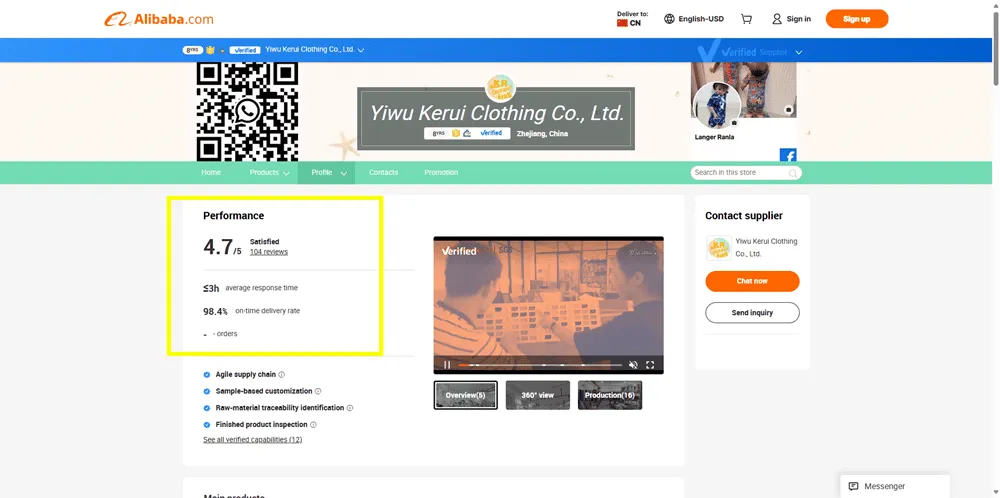Click info icon beside Agile supply chain

tap(281, 375)
